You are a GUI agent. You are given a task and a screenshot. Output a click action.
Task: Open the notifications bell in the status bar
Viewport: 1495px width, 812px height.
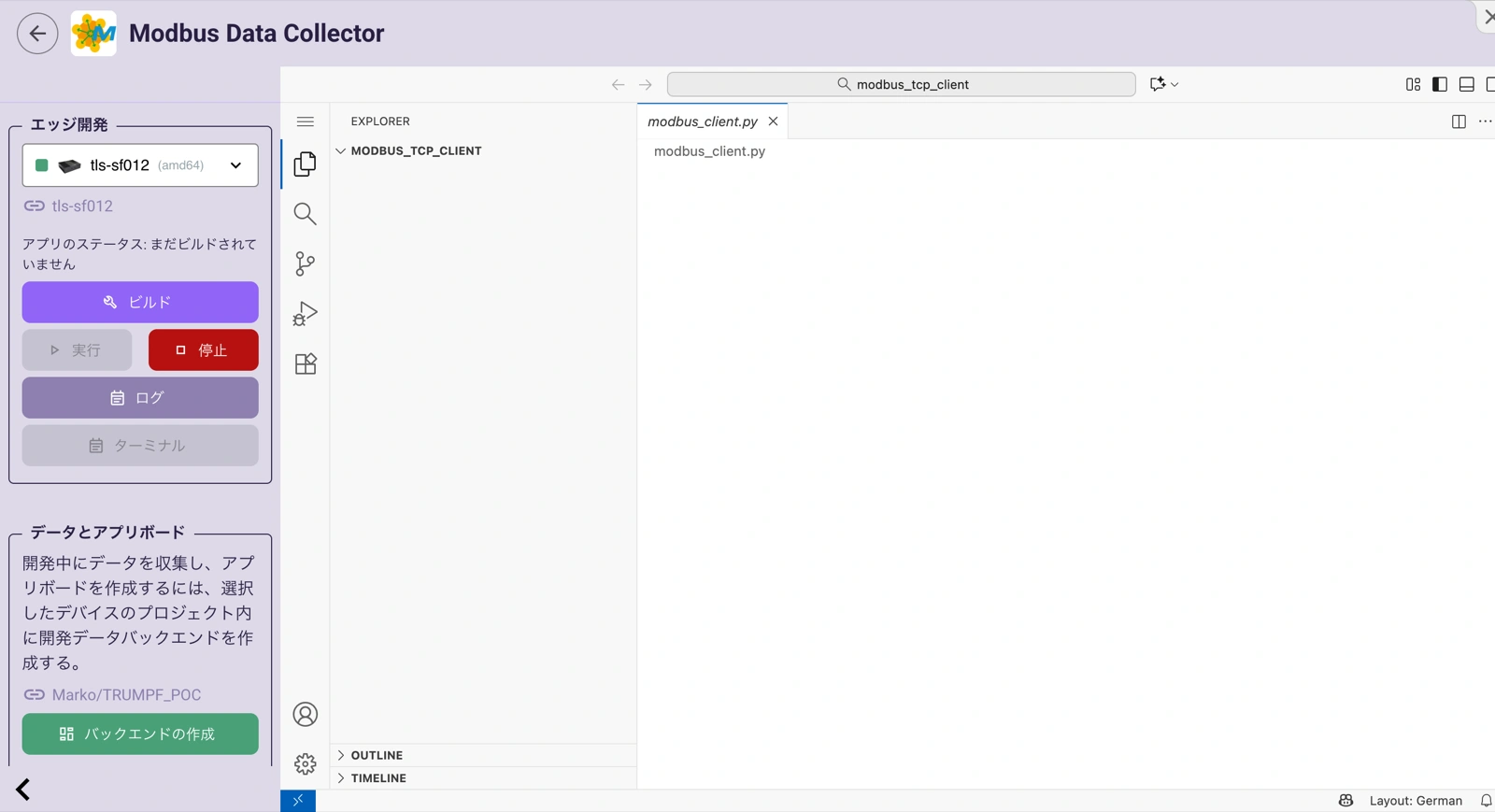pos(1486,801)
